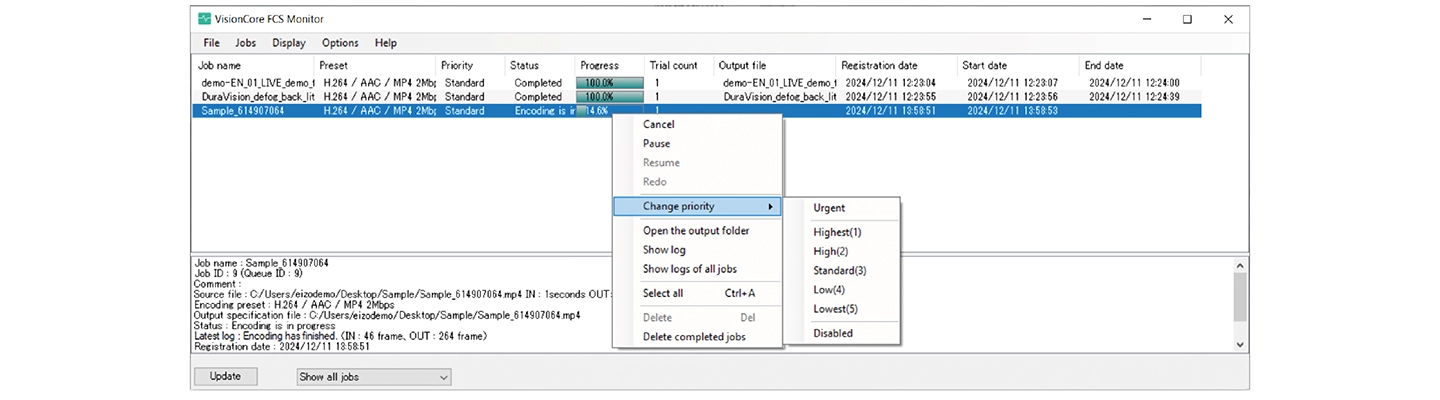1440x400 pixels.
Task: Expand the Change priority submenu arrow
Action: (770, 207)
